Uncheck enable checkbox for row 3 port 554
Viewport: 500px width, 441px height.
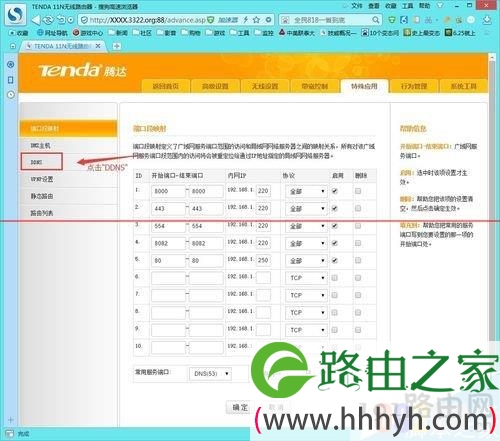pyautogui.click(x=335, y=226)
